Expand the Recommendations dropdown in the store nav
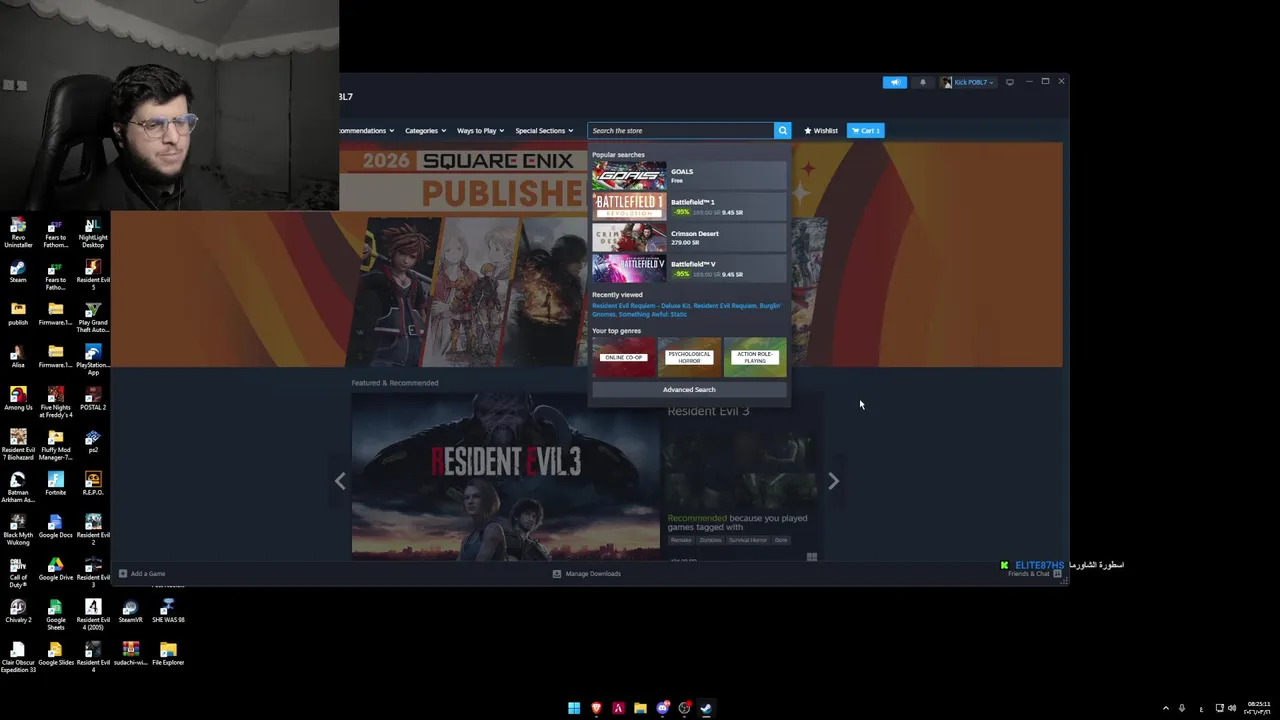This screenshot has width=1280, height=720. pyautogui.click(x=367, y=130)
